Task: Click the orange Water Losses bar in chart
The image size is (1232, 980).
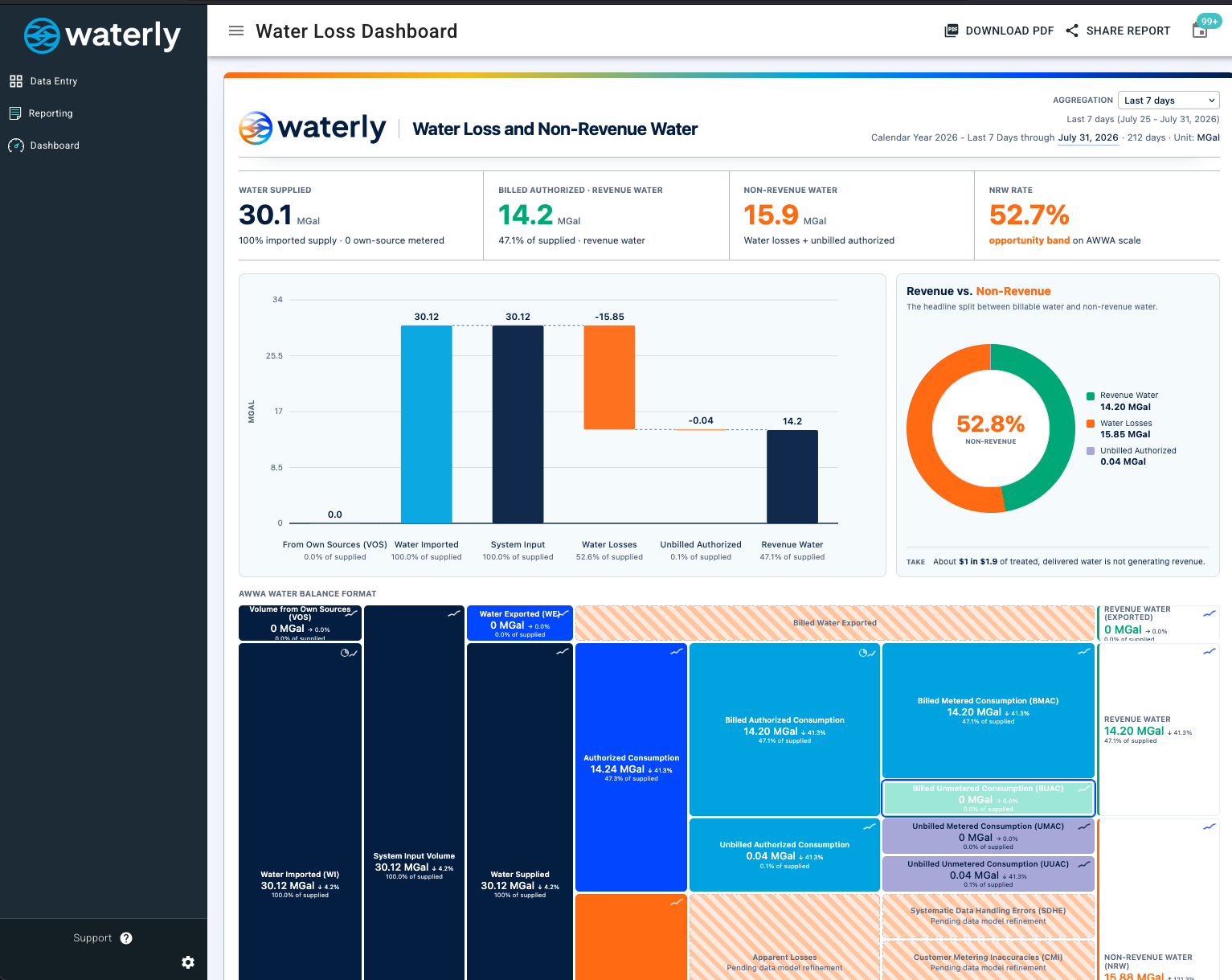Action: [609, 378]
